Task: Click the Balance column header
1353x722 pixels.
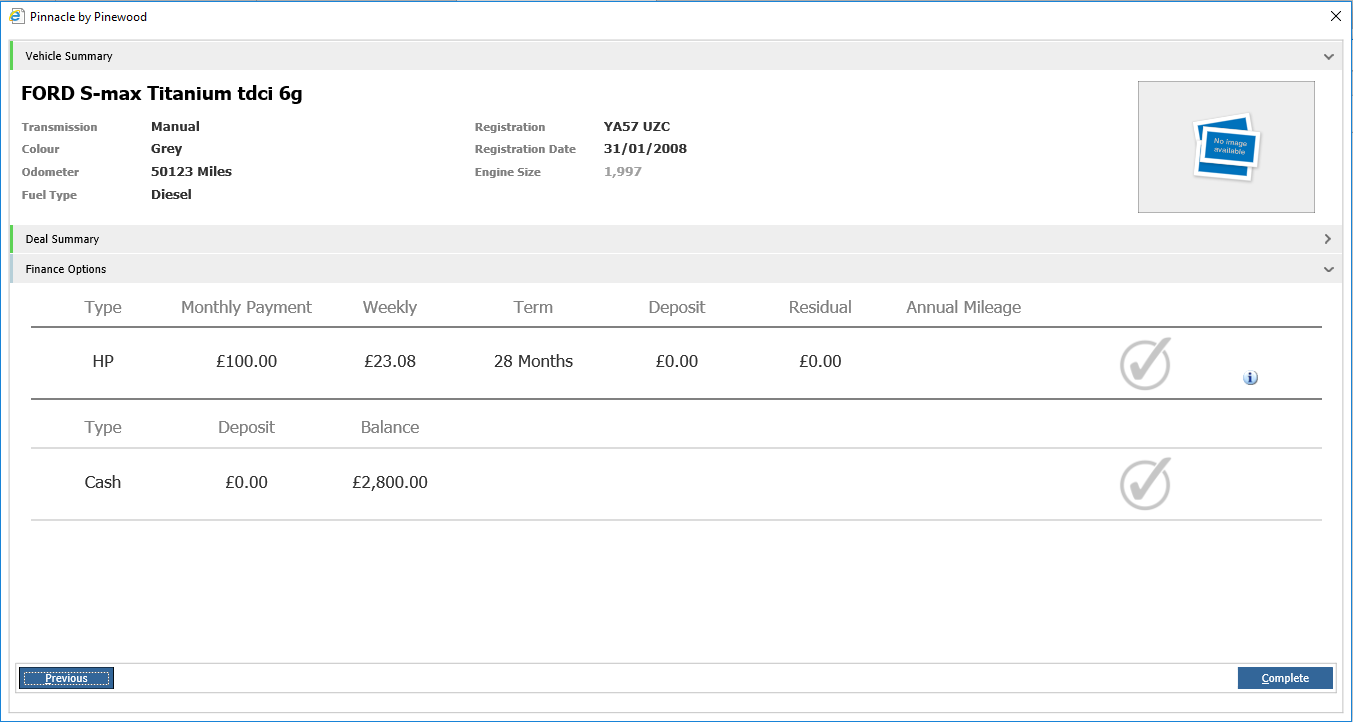Action: (390, 427)
